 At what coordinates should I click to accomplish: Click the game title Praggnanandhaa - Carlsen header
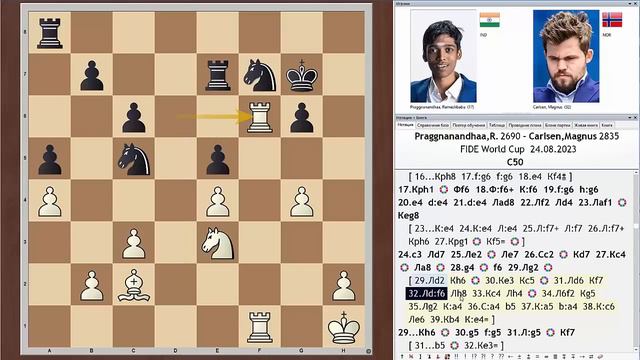coord(517,136)
